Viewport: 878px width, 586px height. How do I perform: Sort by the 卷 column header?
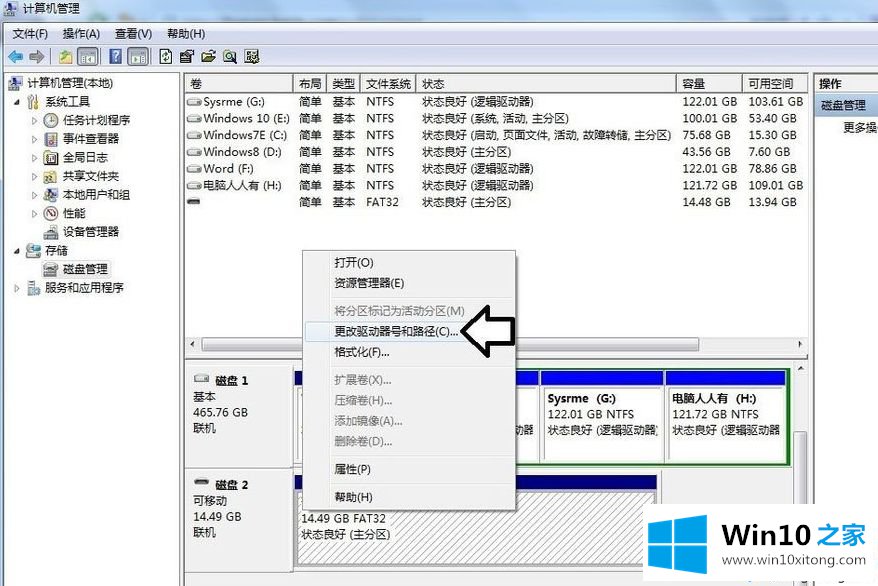239,84
